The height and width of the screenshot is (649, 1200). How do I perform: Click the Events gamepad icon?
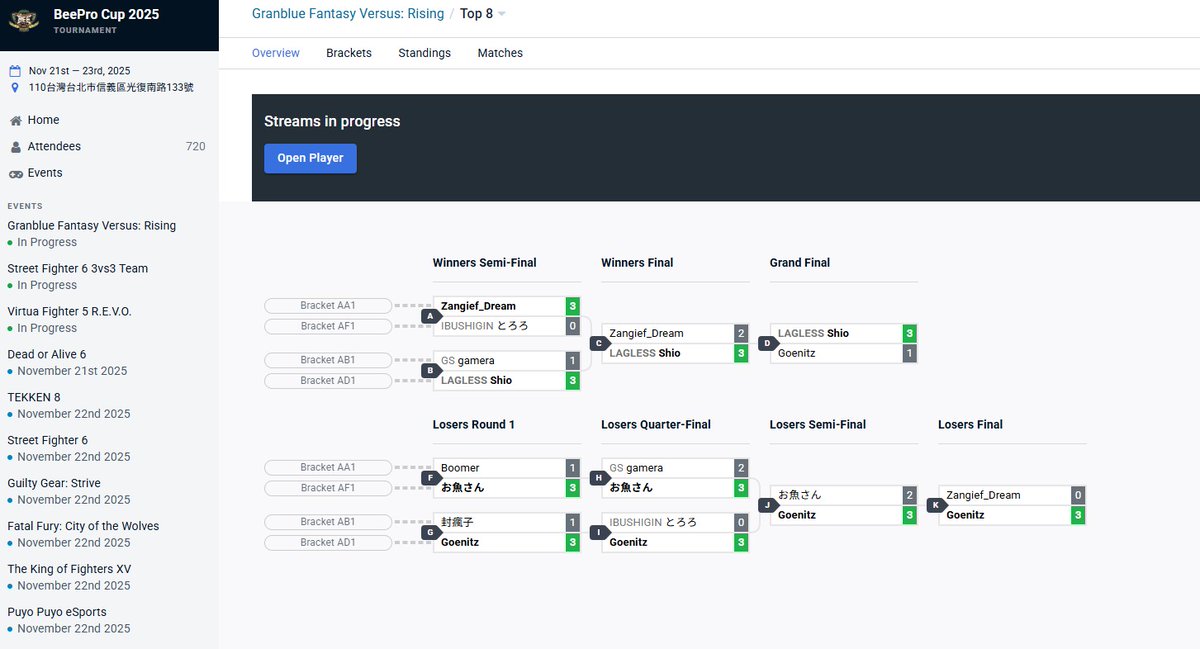pos(15,173)
